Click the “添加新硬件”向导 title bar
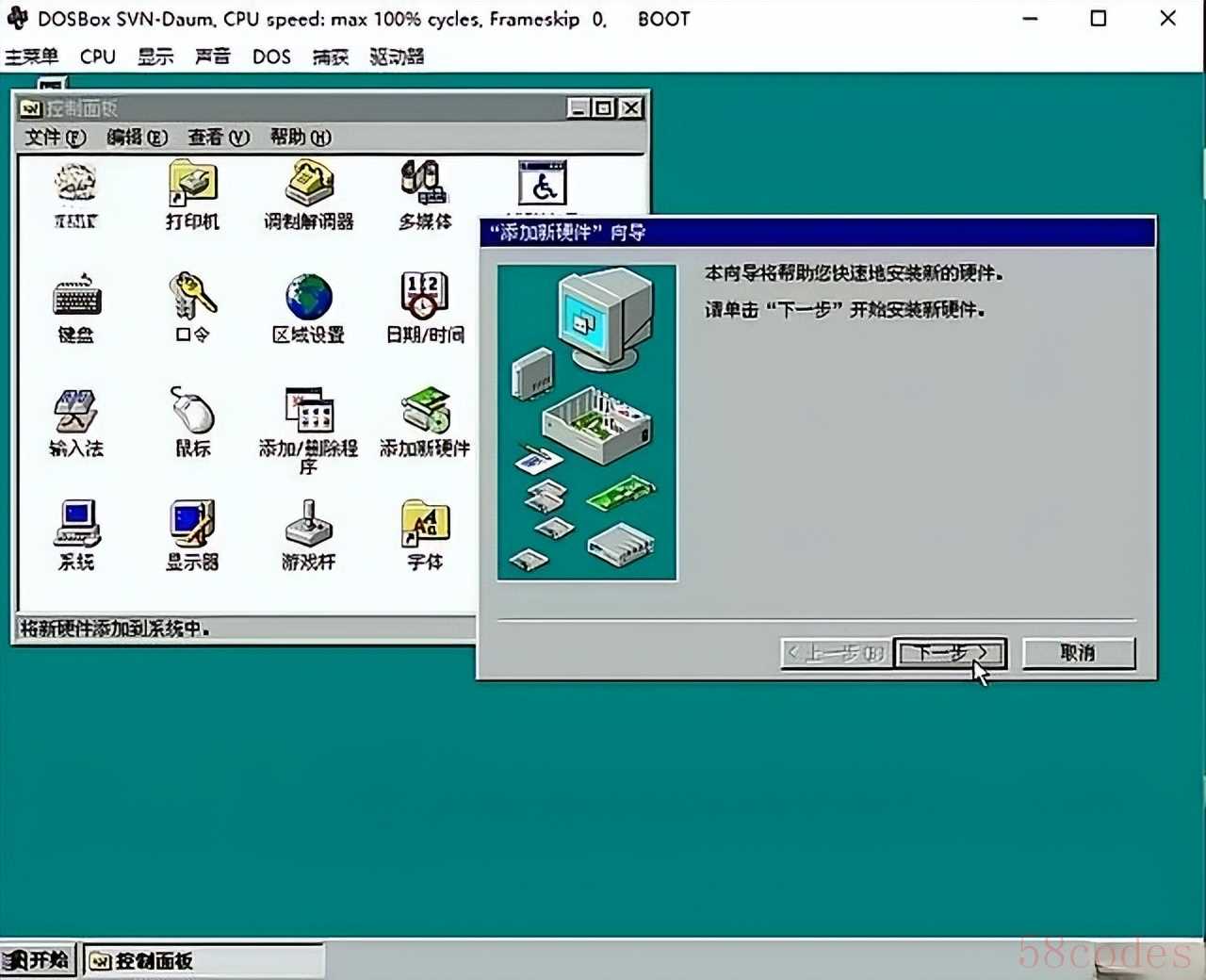Screen dimensions: 1206x980 pyautogui.click(x=816, y=232)
